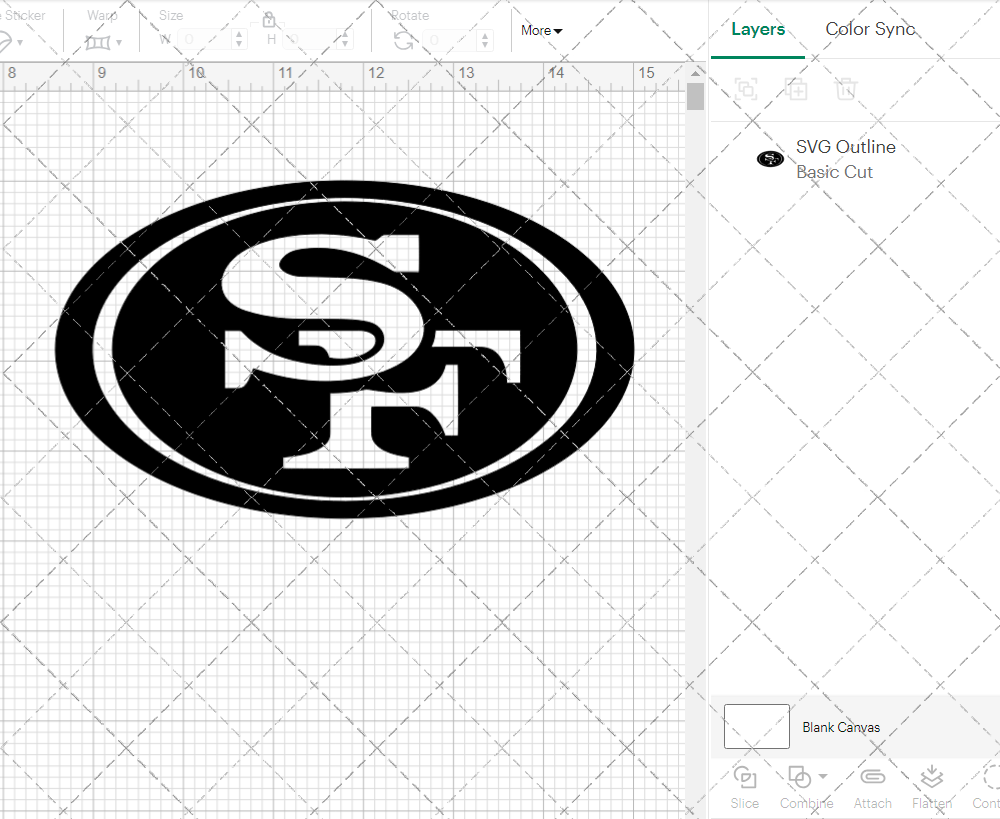Image resolution: width=1000 pixels, height=819 pixels.
Task: Click the Slice tool icon
Action: pyautogui.click(x=744, y=778)
